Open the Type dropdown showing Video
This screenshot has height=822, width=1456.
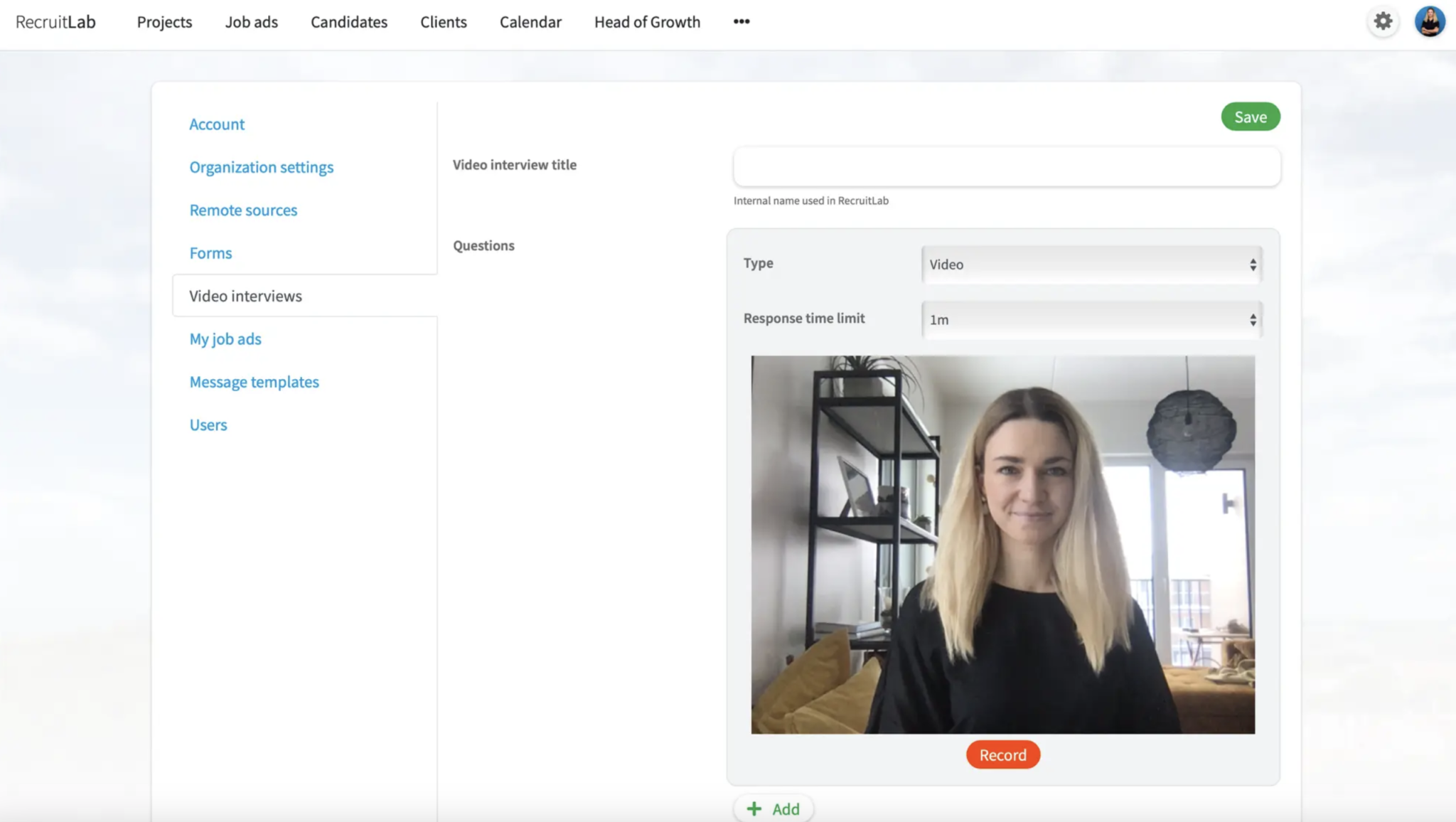coord(1091,264)
